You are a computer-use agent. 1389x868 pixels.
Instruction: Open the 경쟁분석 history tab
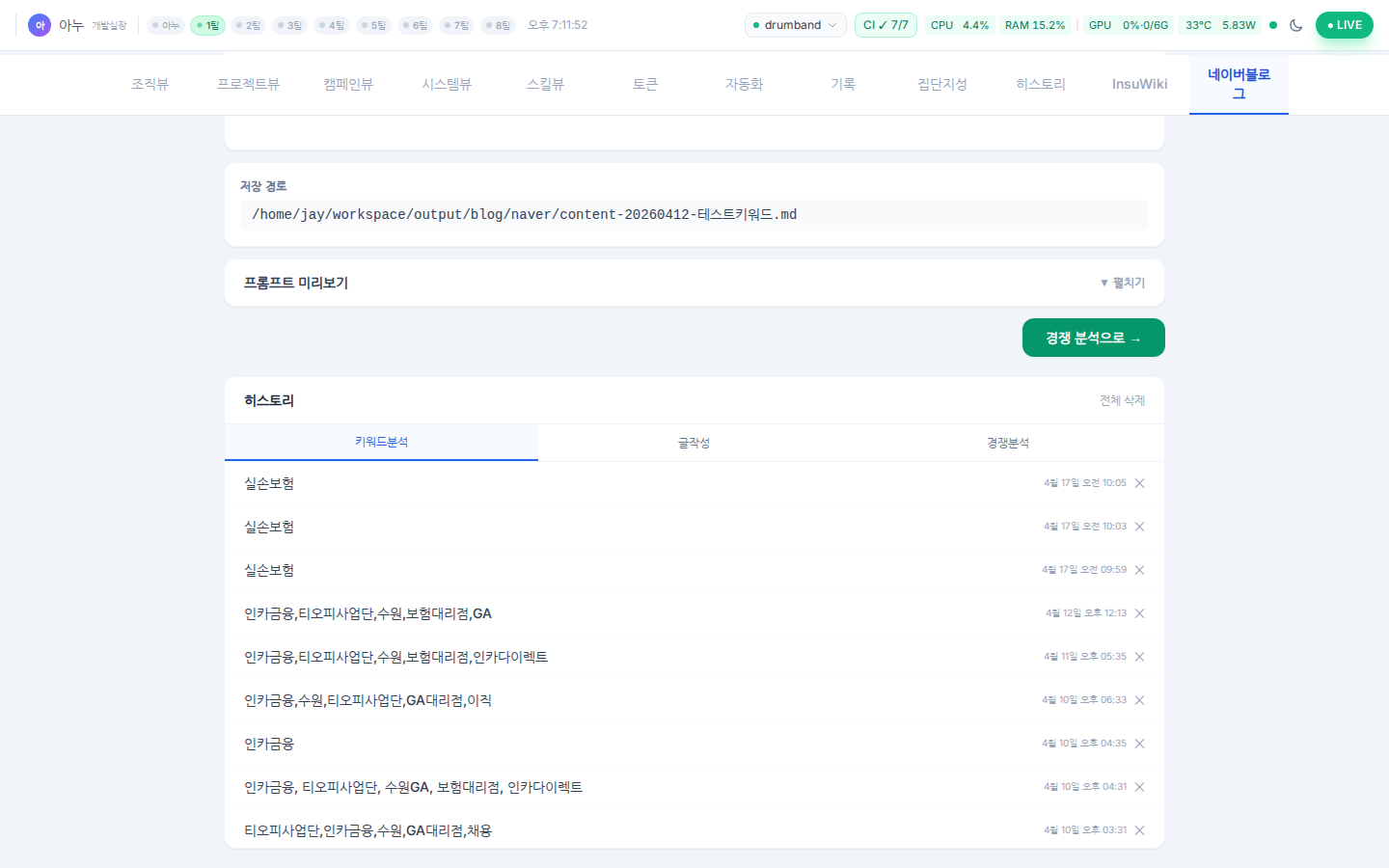click(x=1007, y=443)
